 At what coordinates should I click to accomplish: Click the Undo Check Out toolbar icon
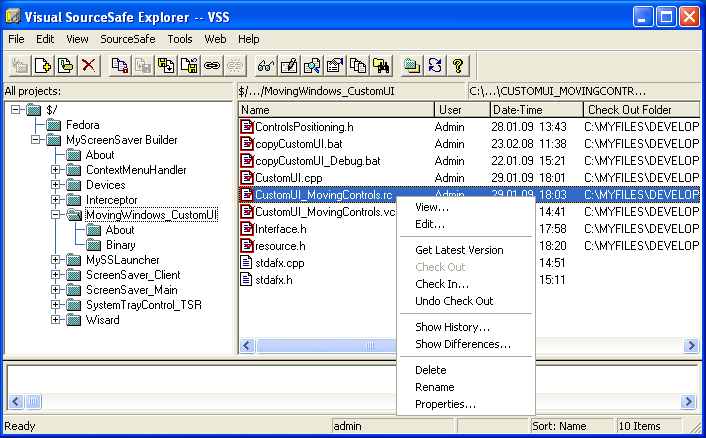pyautogui.click(x=189, y=66)
